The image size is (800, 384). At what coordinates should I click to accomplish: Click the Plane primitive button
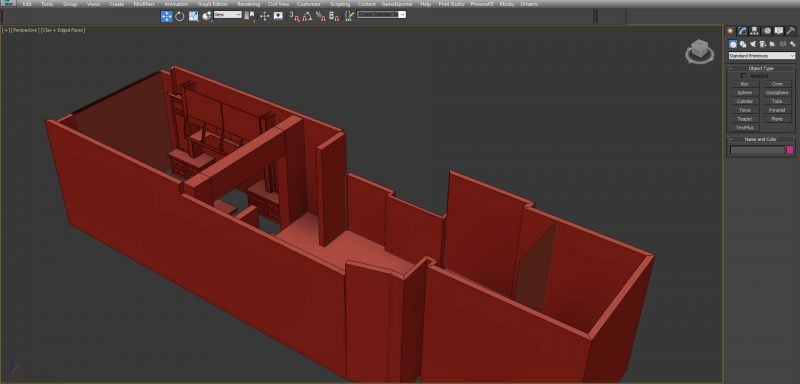tap(777, 119)
